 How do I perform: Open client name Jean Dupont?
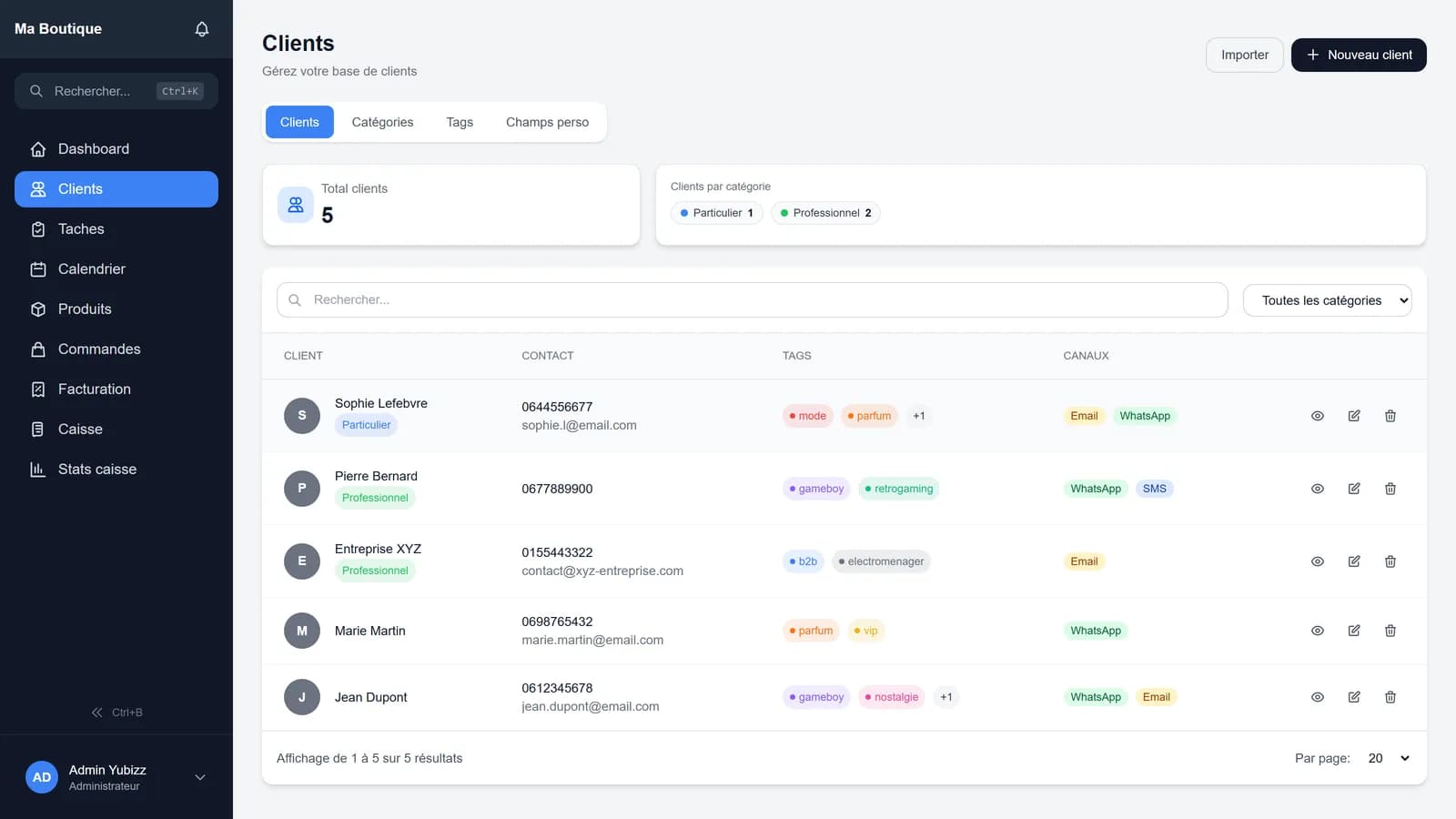(x=371, y=697)
